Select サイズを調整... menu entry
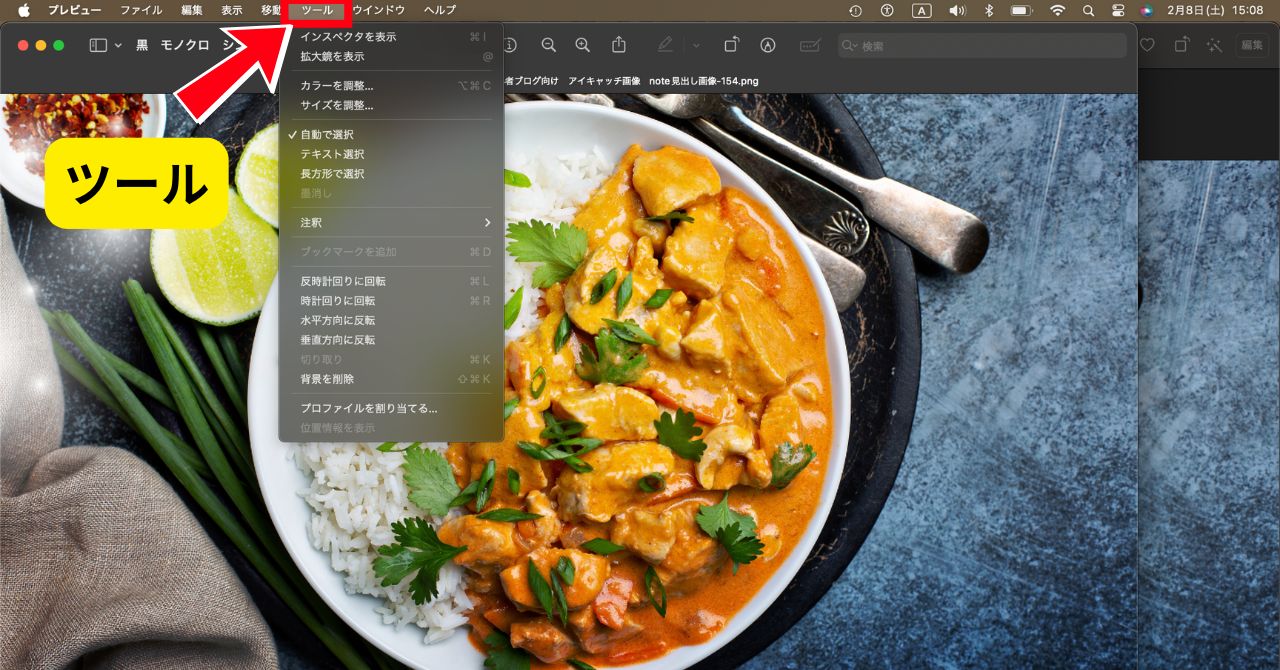This screenshot has width=1280, height=670. (x=391, y=105)
